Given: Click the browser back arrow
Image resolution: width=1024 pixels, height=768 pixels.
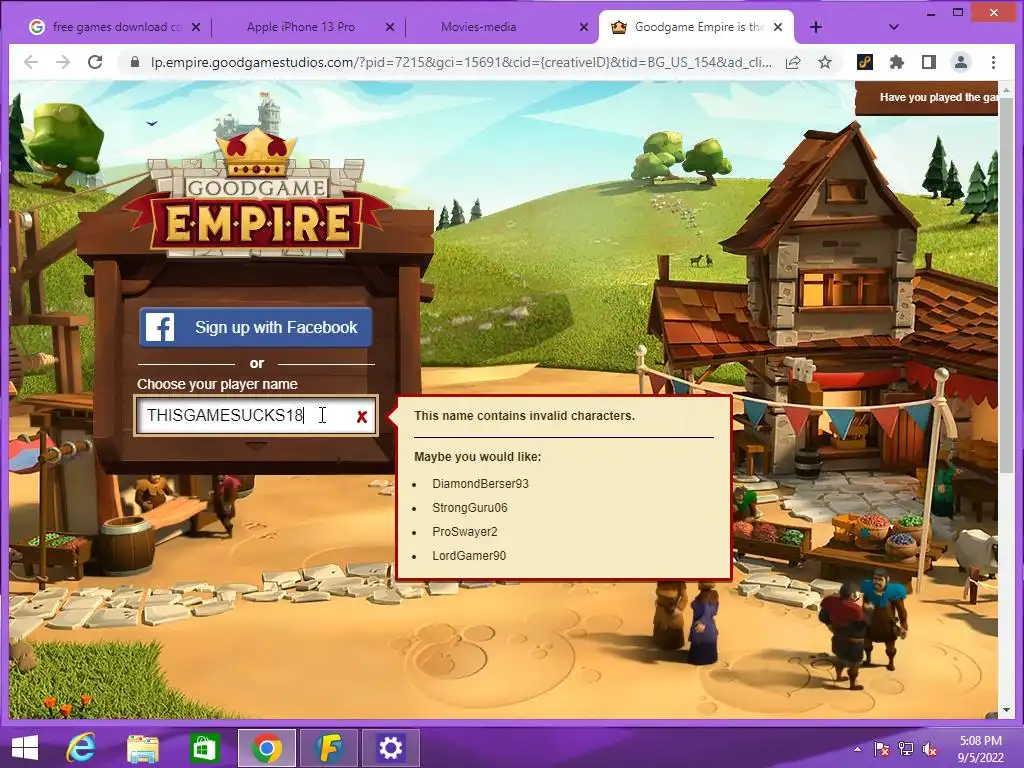Looking at the screenshot, I should [31, 62].
